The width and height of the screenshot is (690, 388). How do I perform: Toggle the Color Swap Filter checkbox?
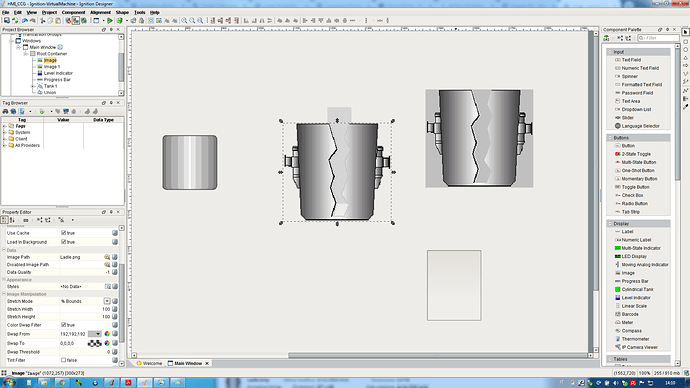pyautogui.click(x=63, y=325)
